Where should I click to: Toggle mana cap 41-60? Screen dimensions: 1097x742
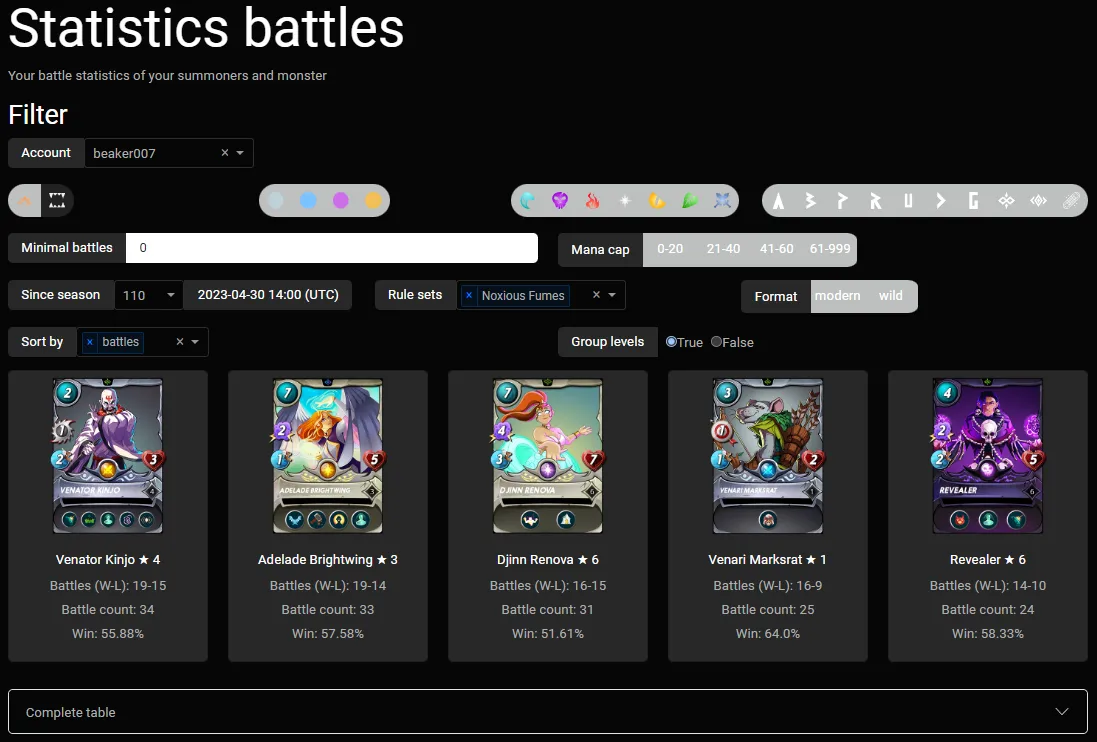(776, 249)
